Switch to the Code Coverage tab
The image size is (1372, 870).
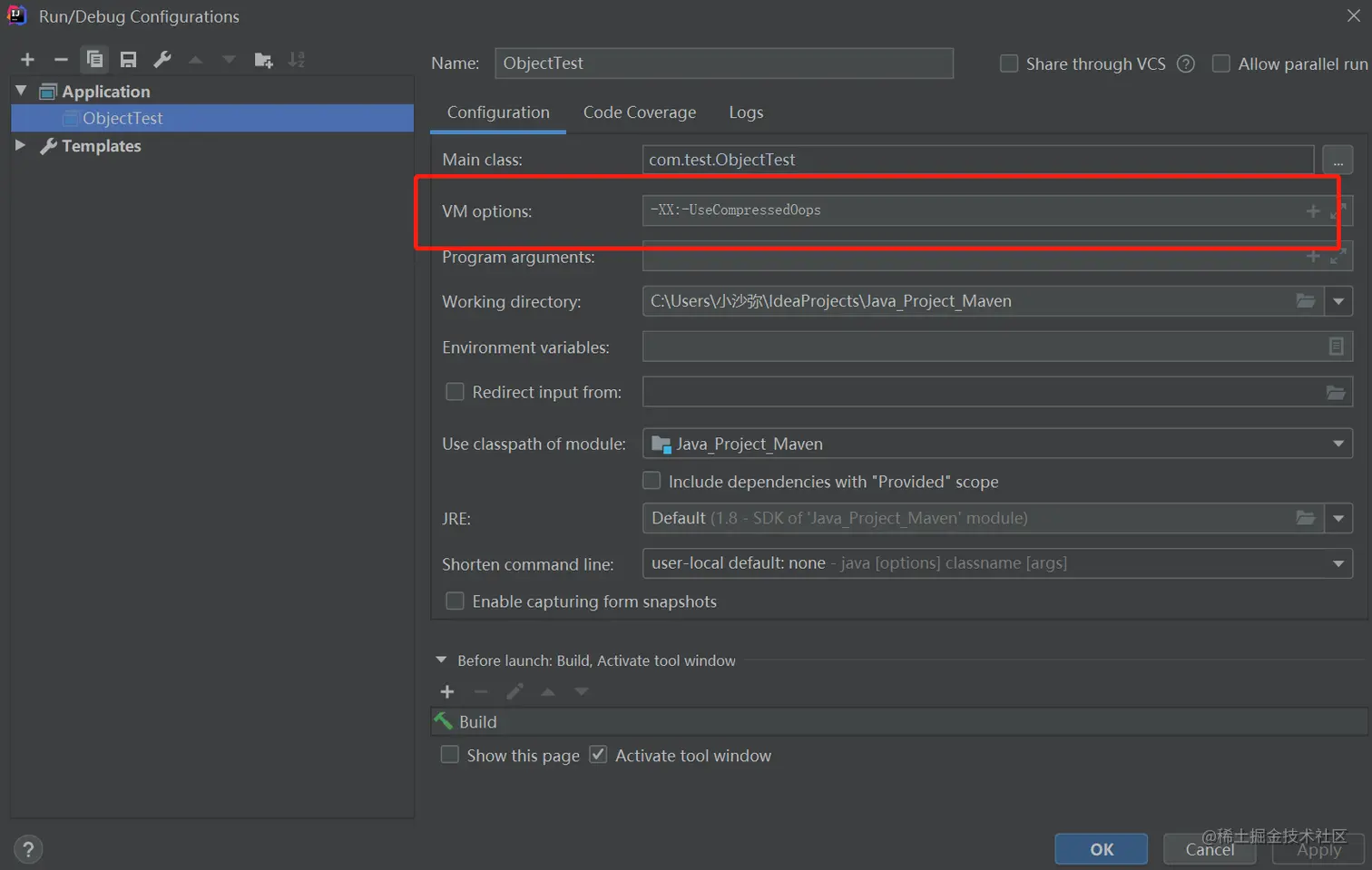[x=639, y=112]
